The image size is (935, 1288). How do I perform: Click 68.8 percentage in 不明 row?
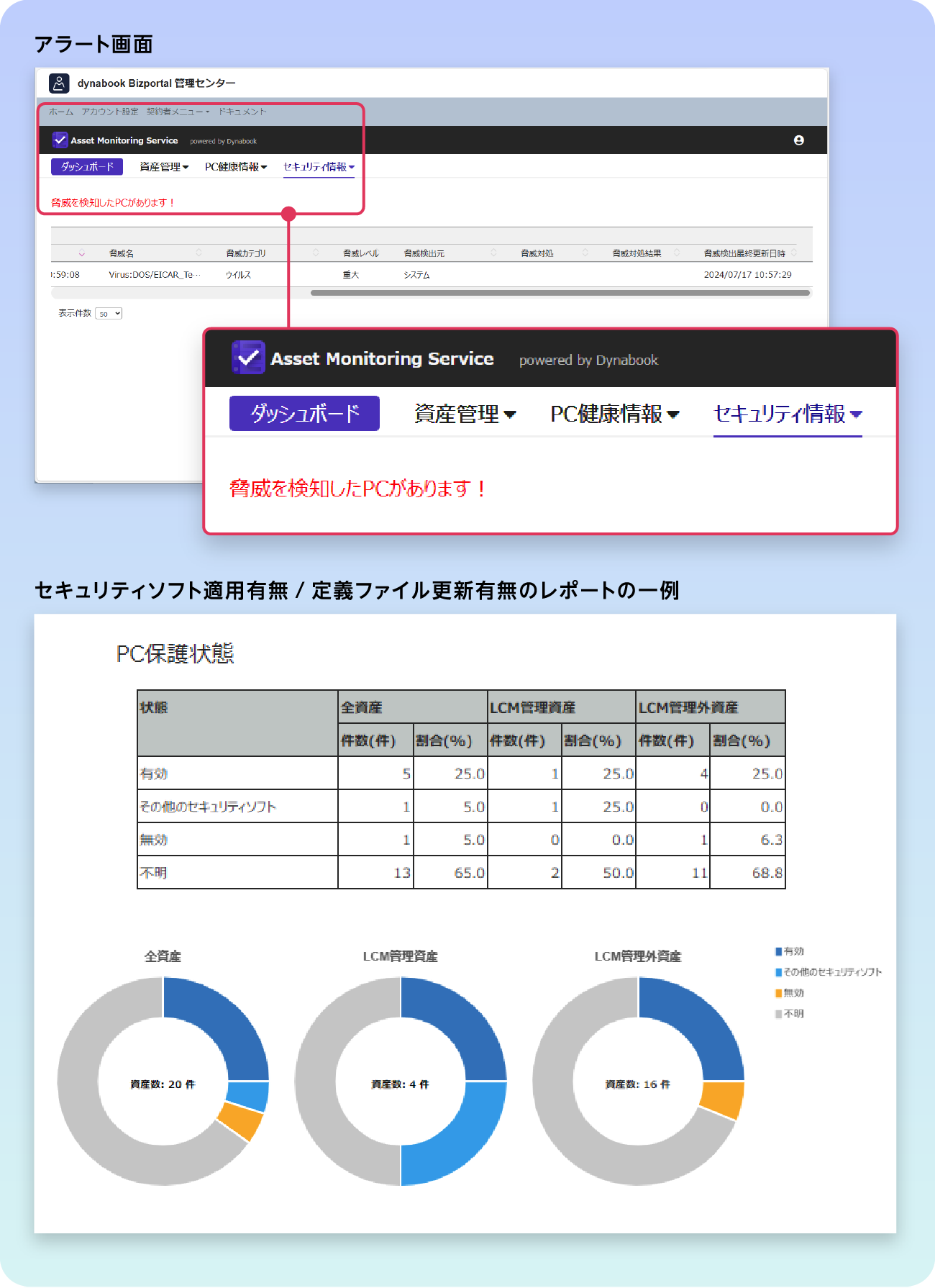point(767,873)
